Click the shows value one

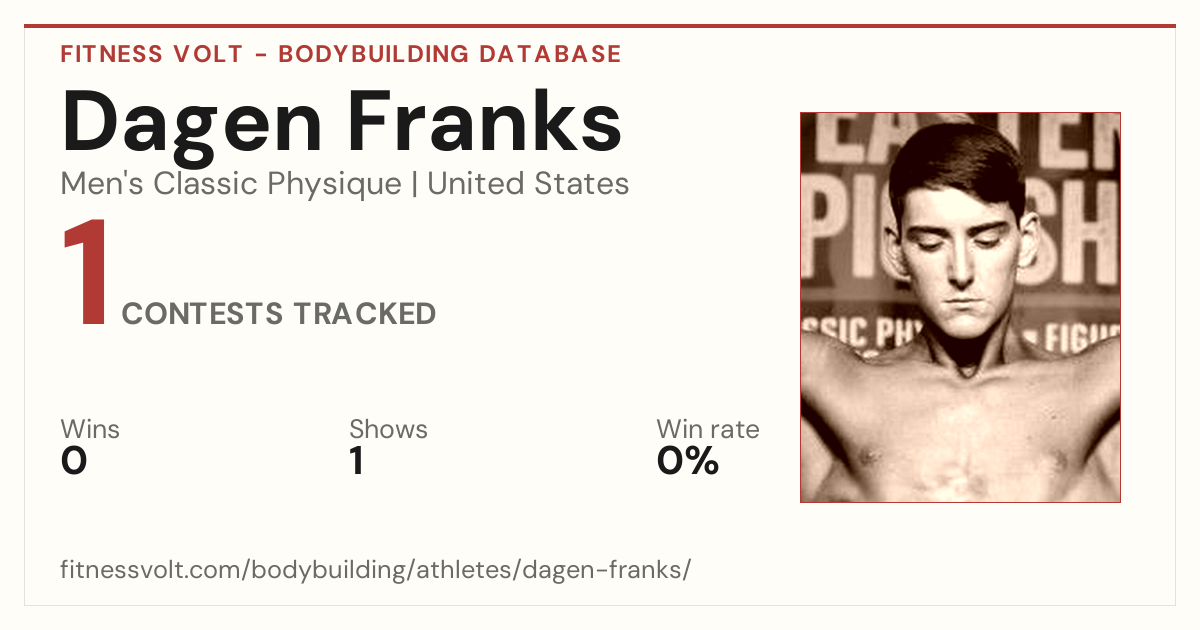pyautogui.click(x=357, y=461)
